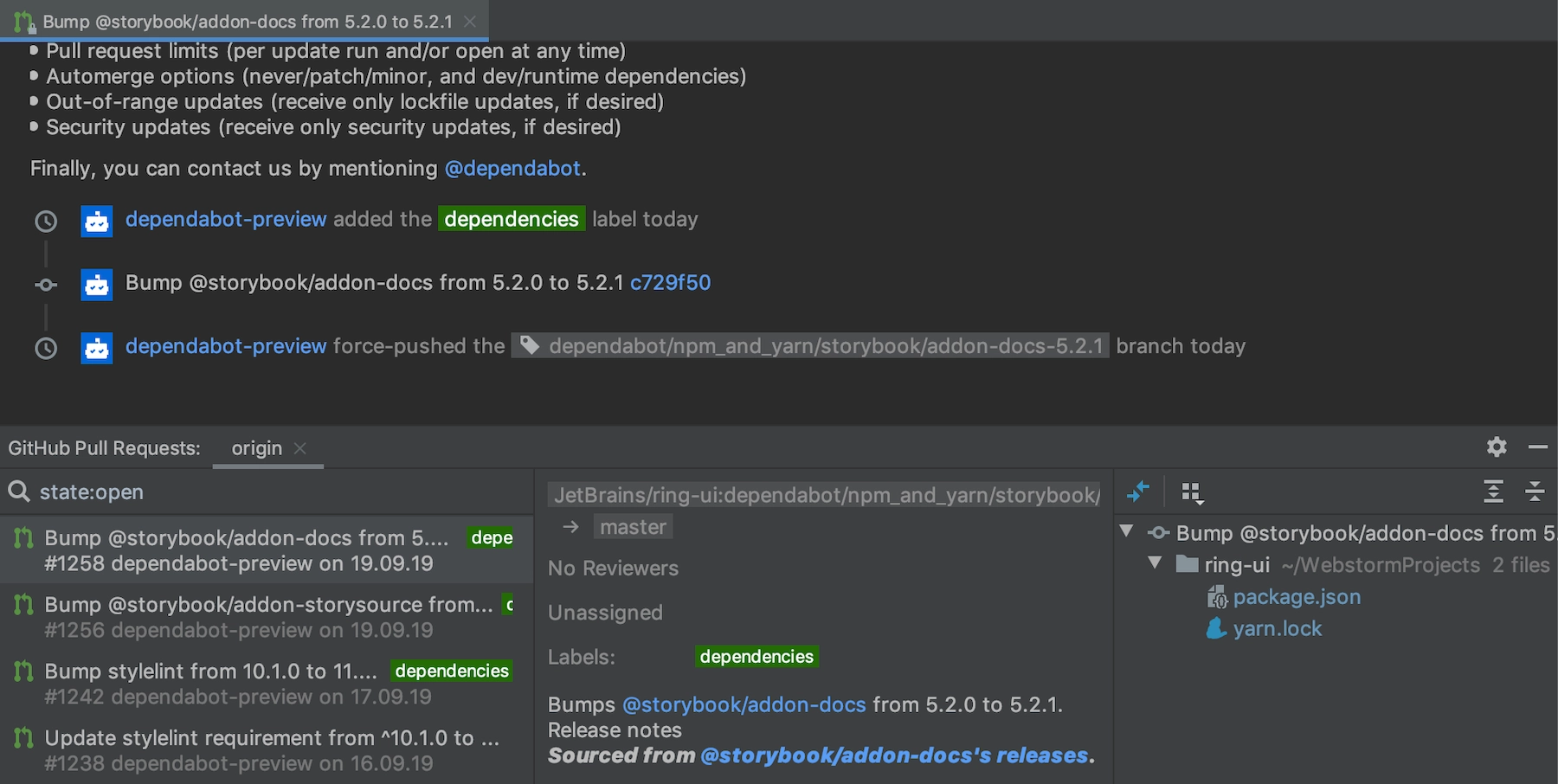Close the origin tab
Image resolution: width=1558 pixels, height=784 pixels.
pyautogui.click(x=300, y=448)
